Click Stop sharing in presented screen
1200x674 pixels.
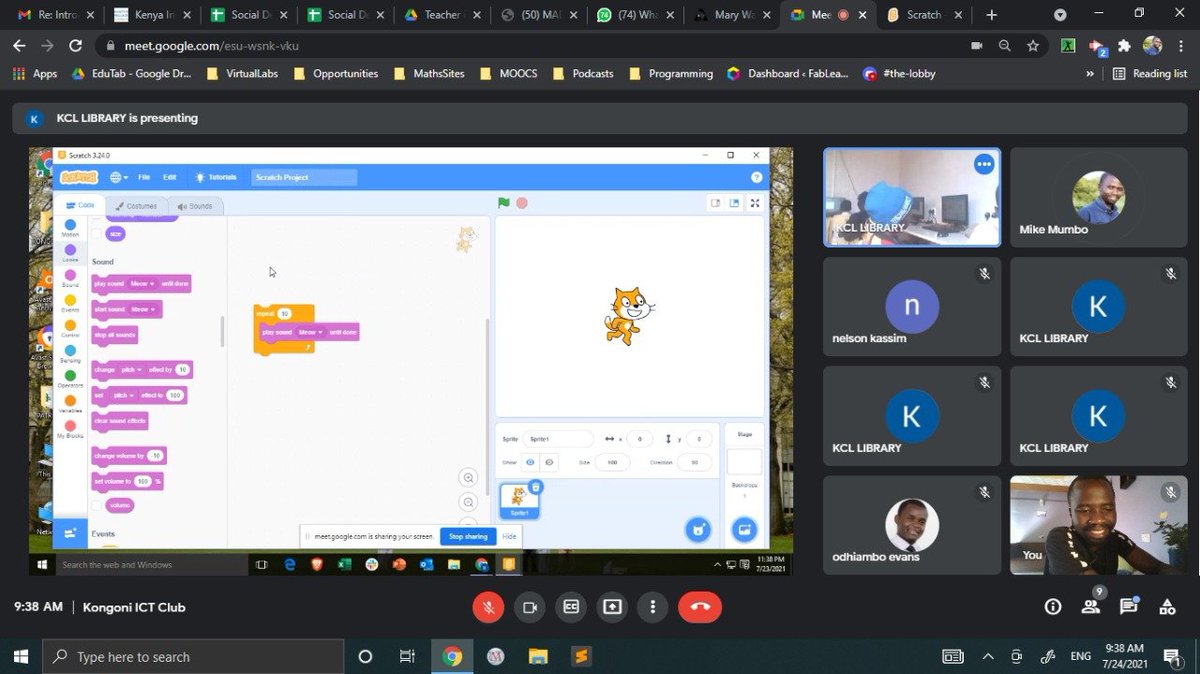coord(468,537)
